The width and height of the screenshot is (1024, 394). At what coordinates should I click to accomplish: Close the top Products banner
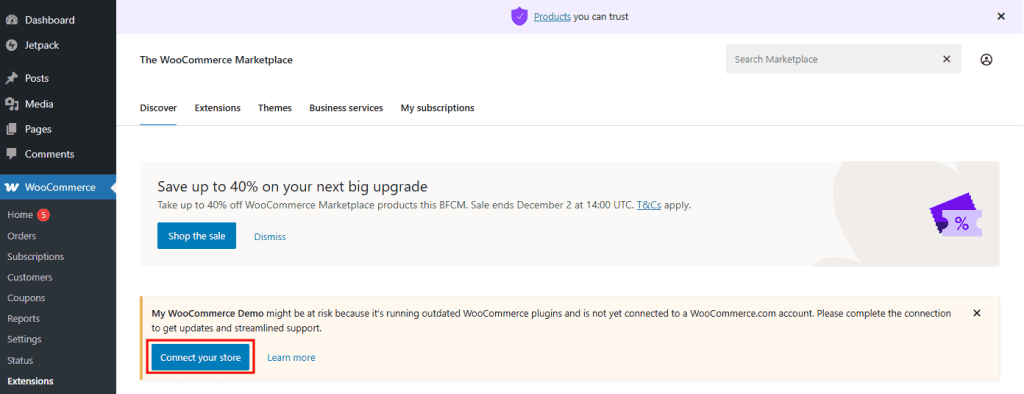tap(1001, 16)
